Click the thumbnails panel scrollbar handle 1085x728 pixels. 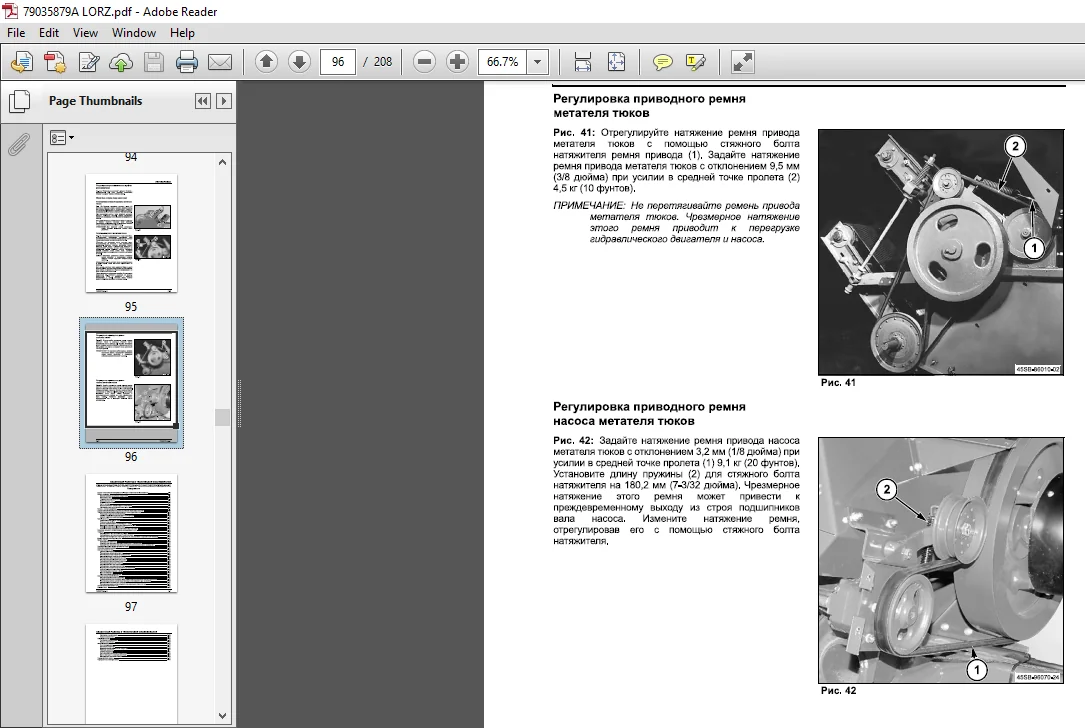222,417
